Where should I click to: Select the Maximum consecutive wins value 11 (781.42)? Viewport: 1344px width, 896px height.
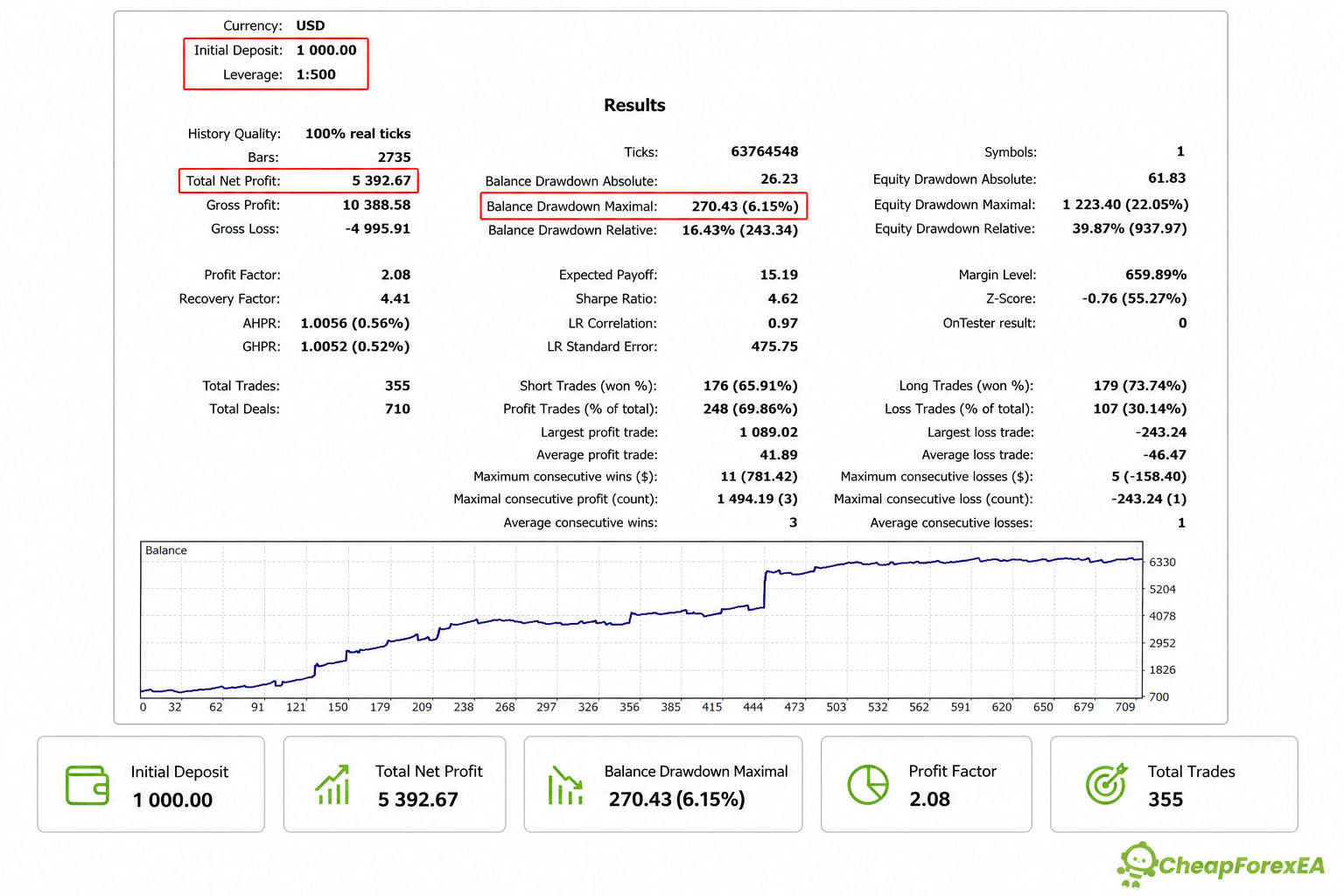click(759, 477)
